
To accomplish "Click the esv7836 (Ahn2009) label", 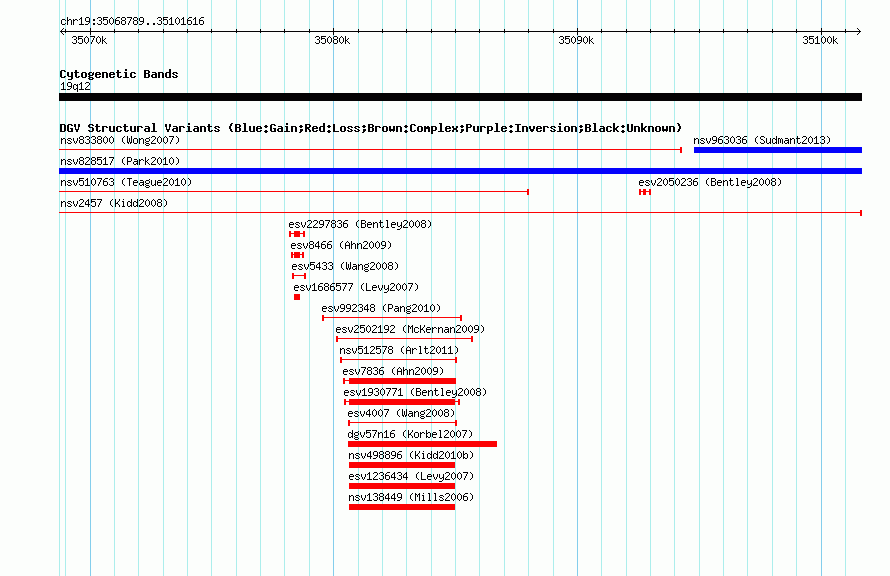I will [393, 371].
